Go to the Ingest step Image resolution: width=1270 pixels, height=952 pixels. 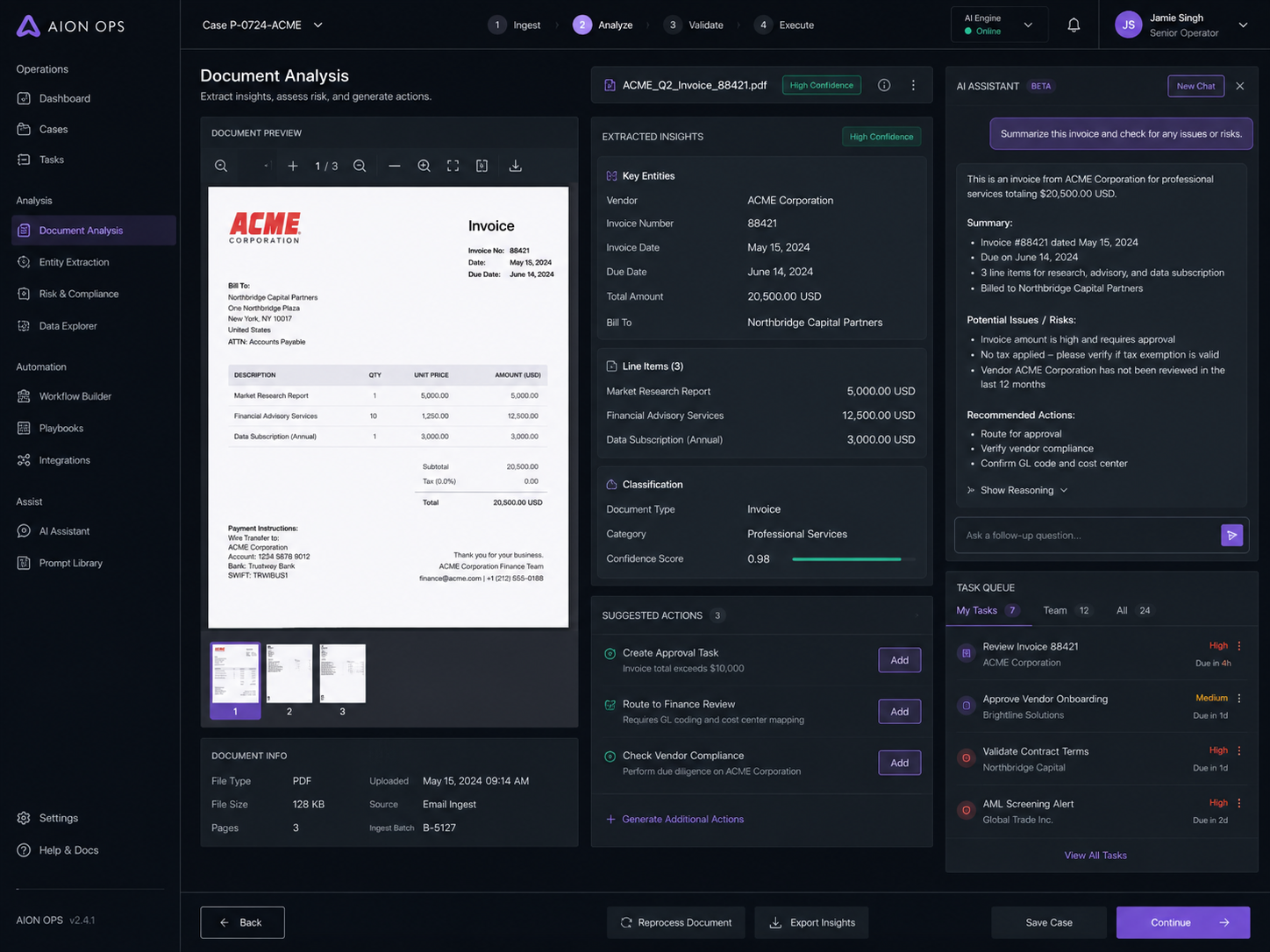click(515, 25)
